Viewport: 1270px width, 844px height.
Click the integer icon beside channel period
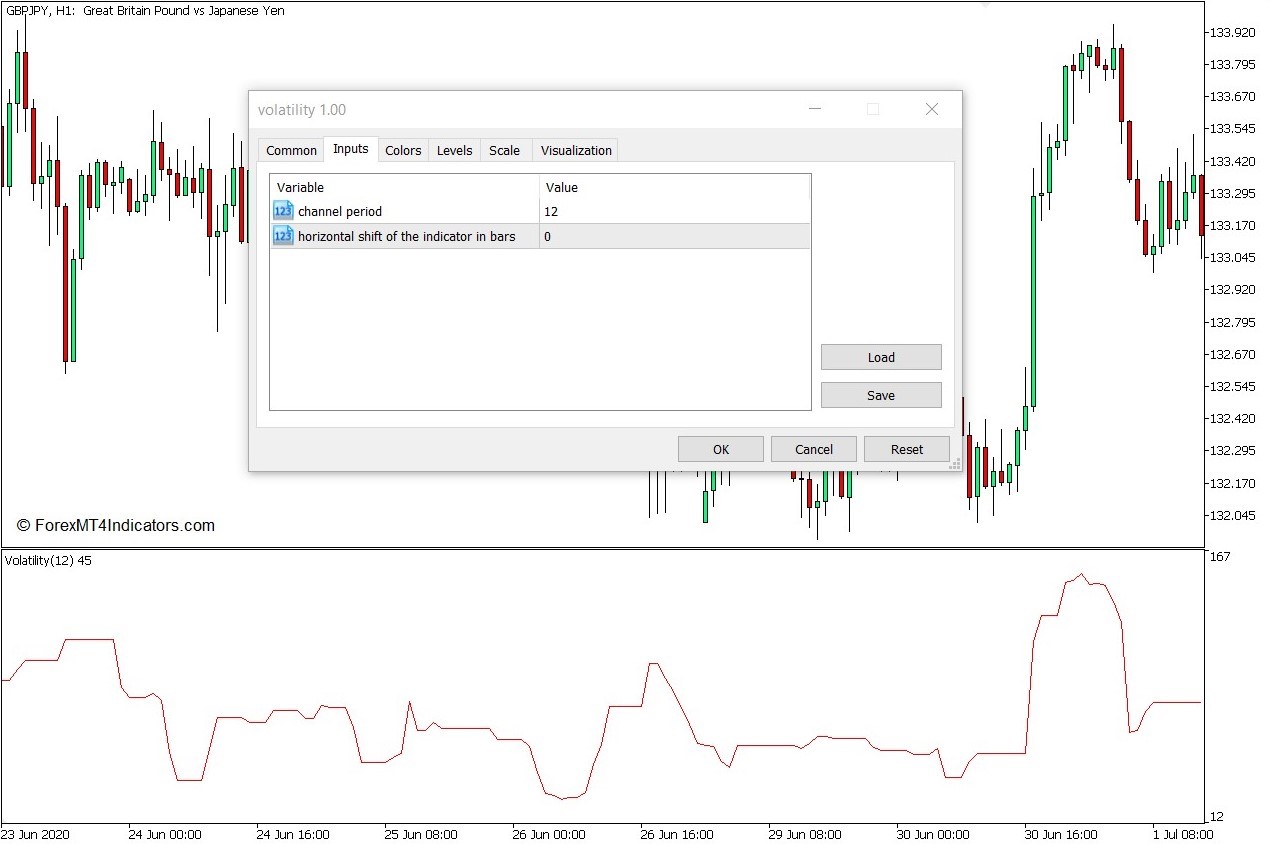[x=283, y=211]
